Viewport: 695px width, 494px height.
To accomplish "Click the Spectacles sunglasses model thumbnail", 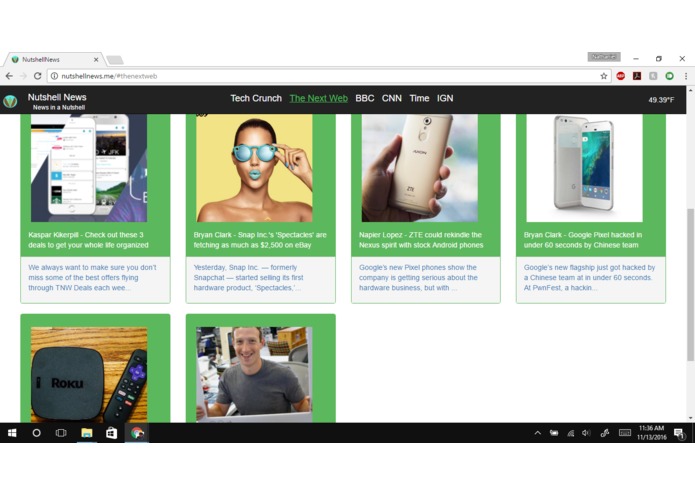I will [254, 168].
